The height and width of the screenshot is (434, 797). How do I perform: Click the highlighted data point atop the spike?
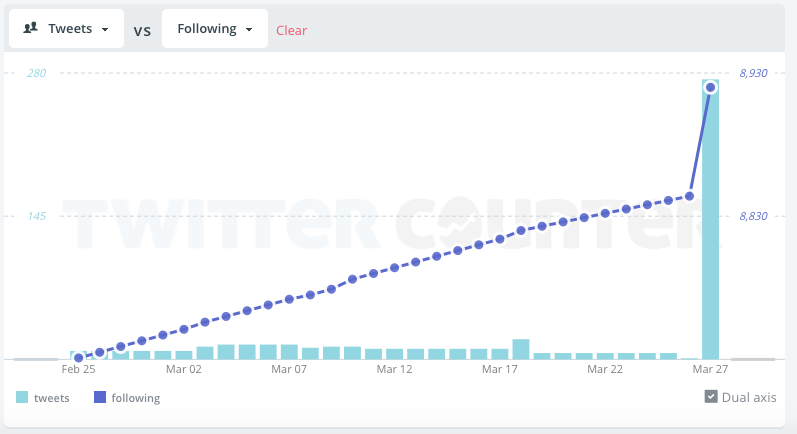point(711,88)
